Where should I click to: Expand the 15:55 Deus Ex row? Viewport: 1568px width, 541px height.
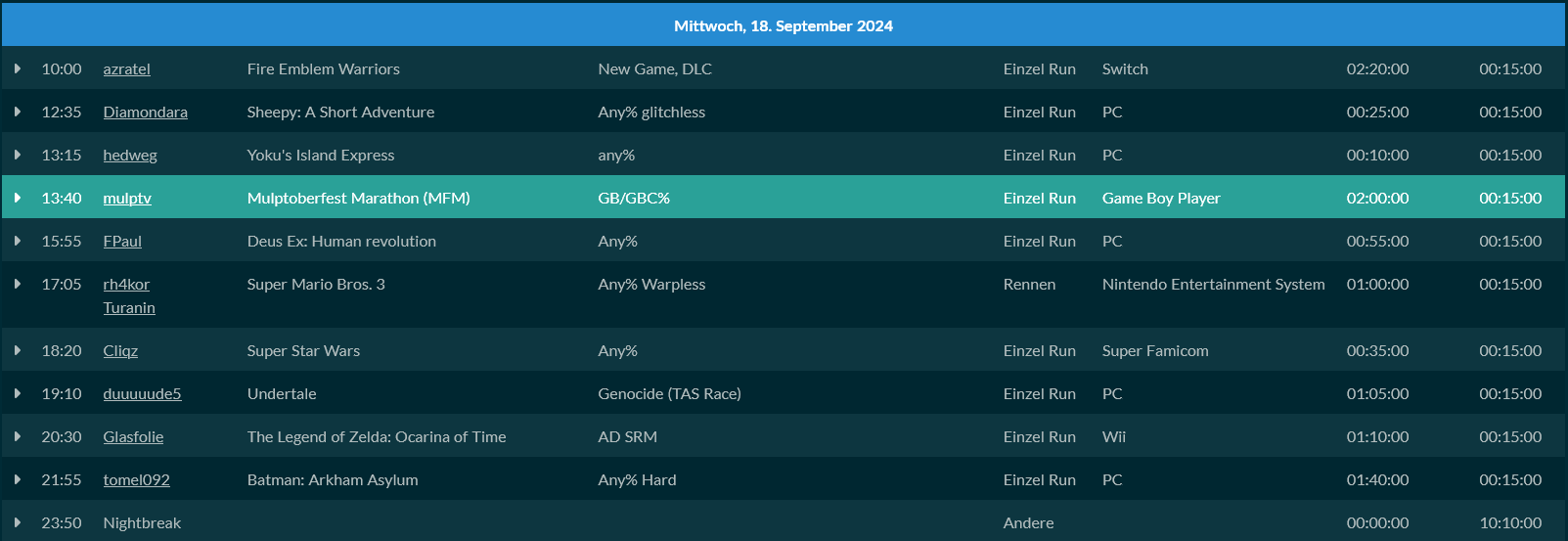point(18,241)
